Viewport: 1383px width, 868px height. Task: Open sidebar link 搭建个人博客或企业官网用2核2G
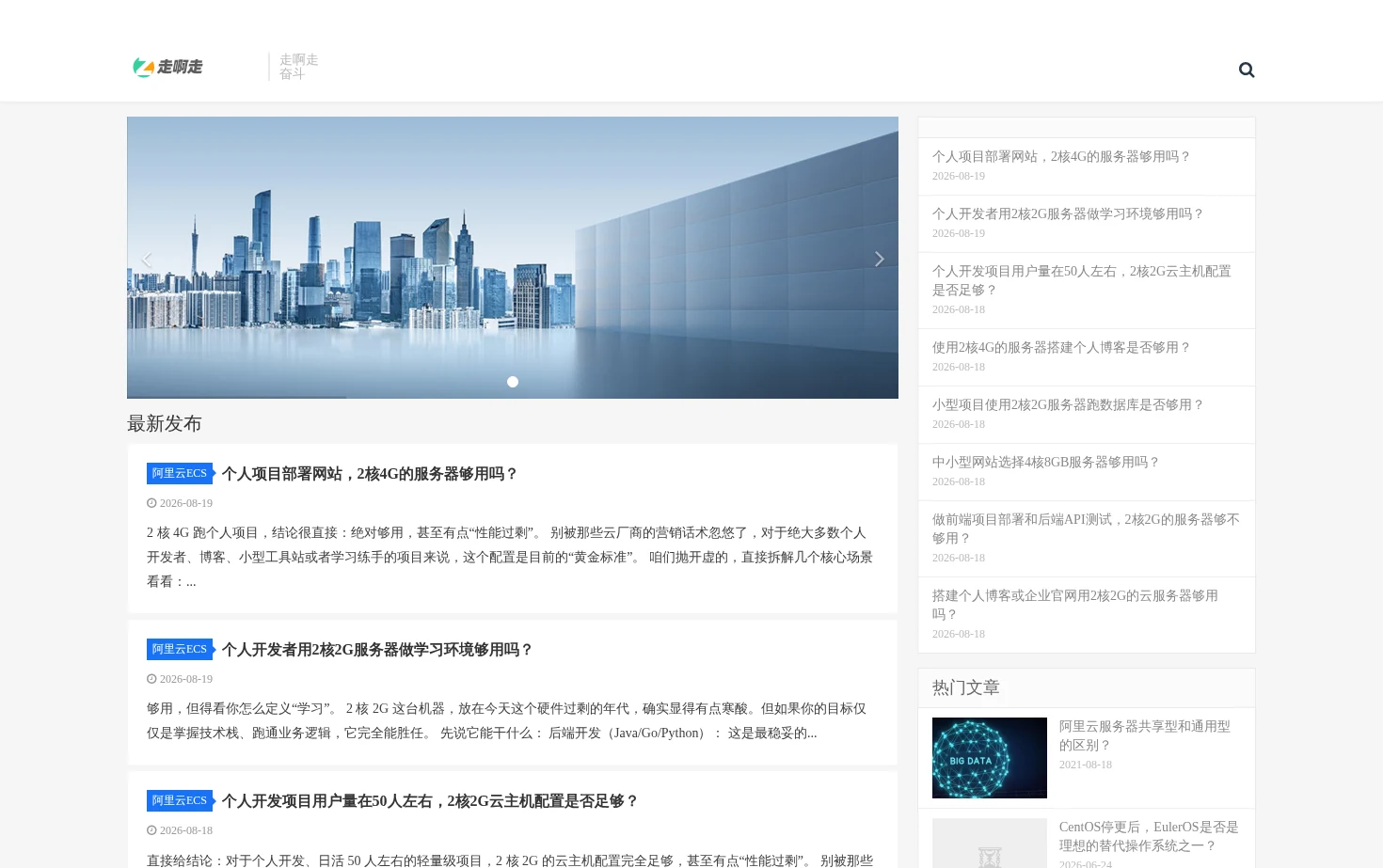tap(1075, 606)
